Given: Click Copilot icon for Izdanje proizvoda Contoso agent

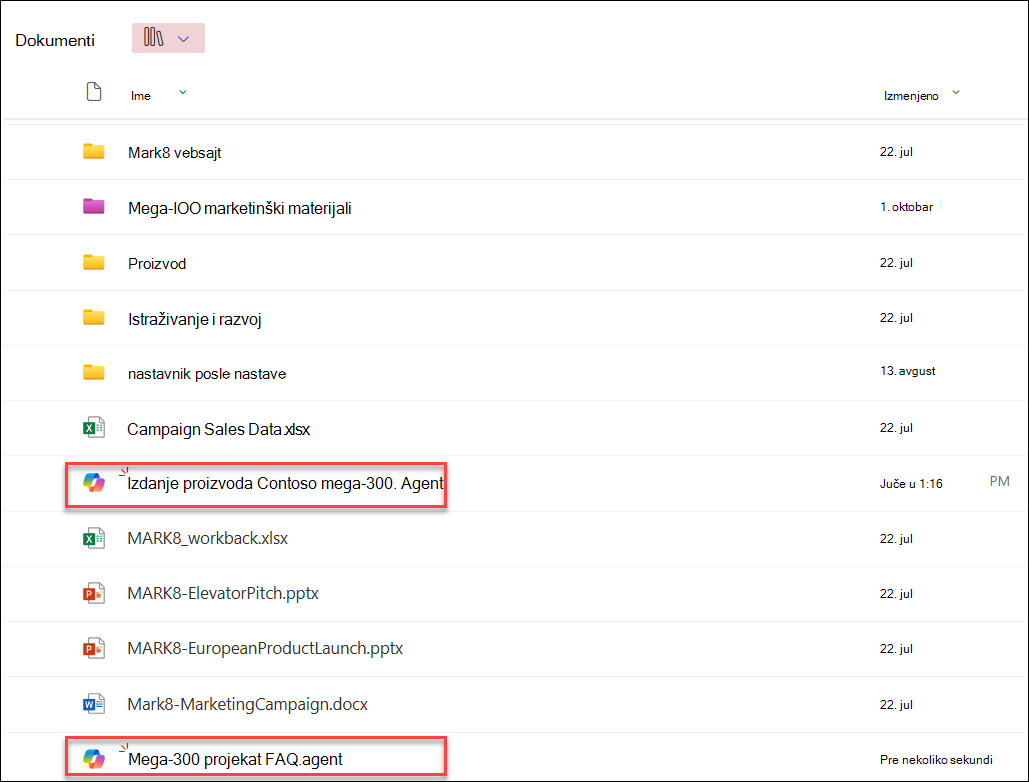Looking at the screenshot, I should click(94, 483).
